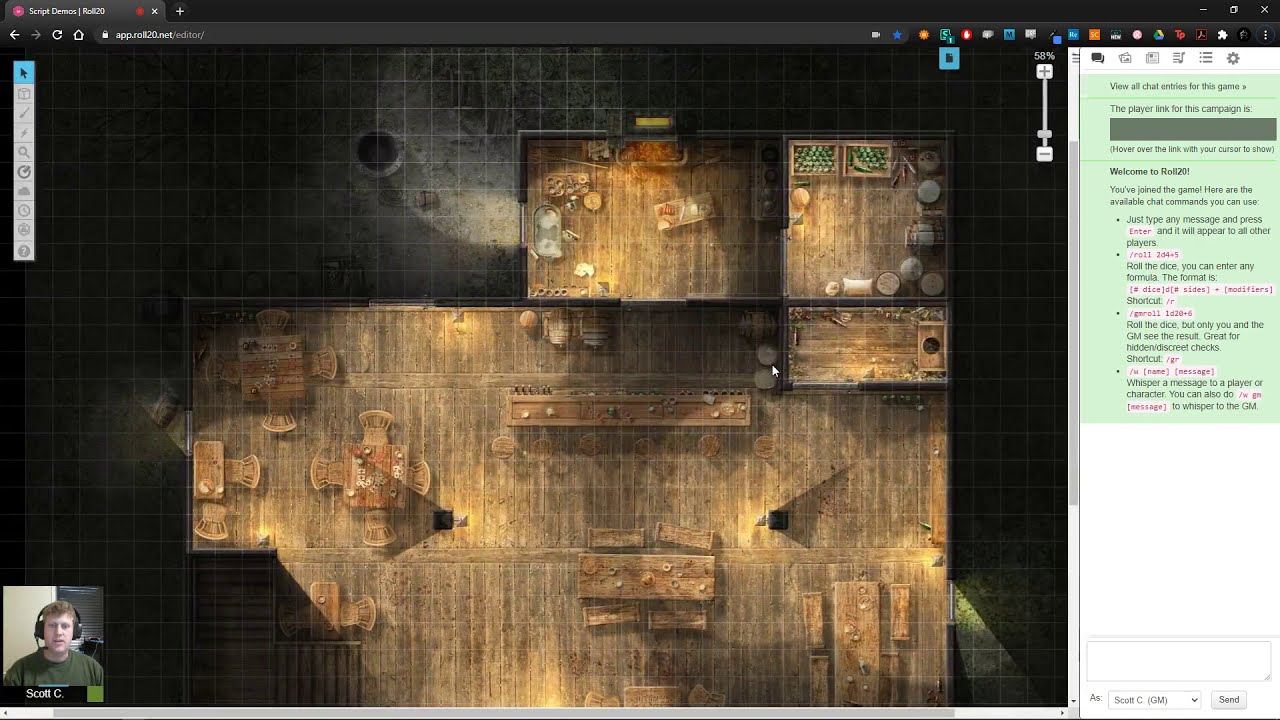The image size is (1280, 720).
Task: Open the Speaking As dropdown
Action: point(1154,700)
